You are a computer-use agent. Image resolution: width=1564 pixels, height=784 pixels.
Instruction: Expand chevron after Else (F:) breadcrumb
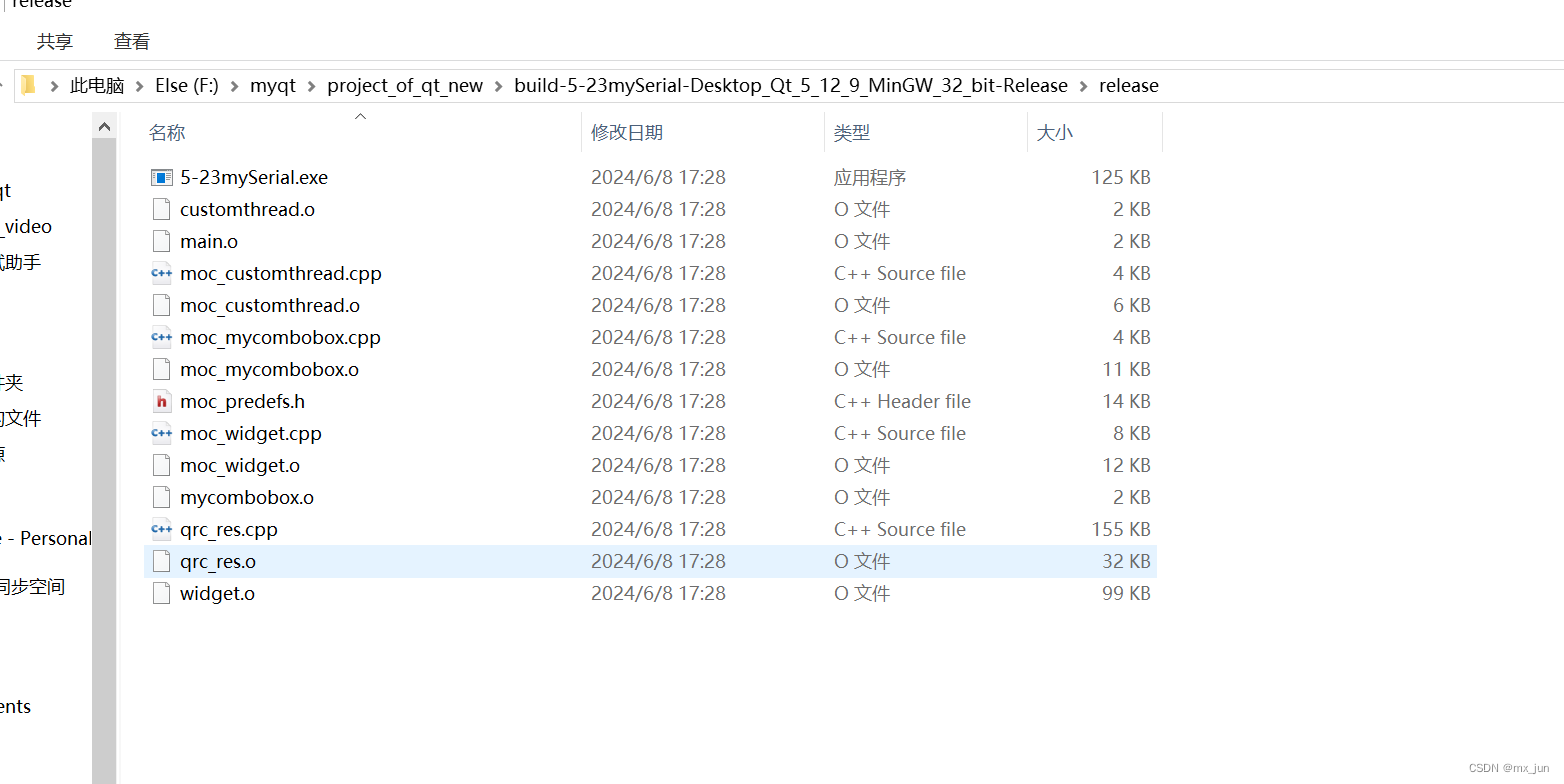pos(234,86)
